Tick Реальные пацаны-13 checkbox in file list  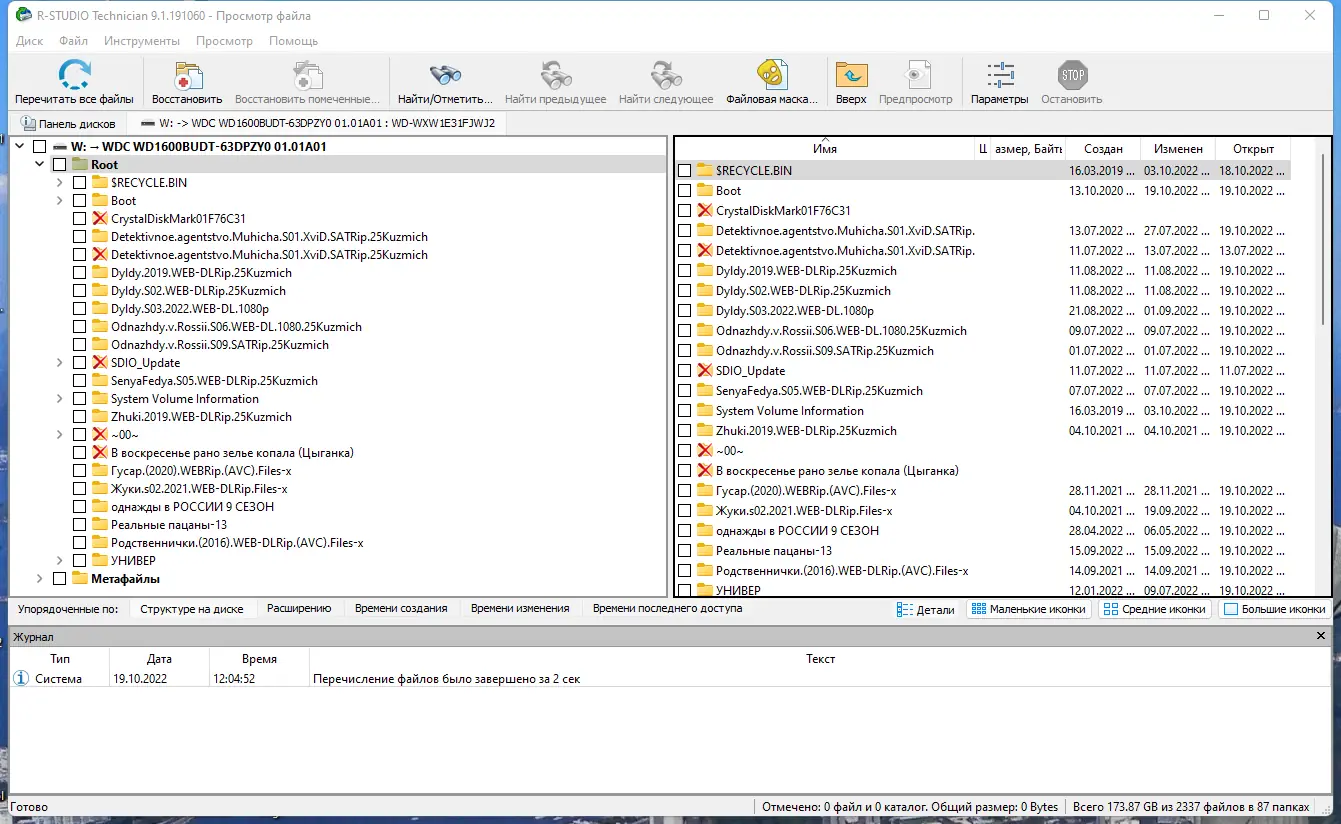(x=684, y=551)
